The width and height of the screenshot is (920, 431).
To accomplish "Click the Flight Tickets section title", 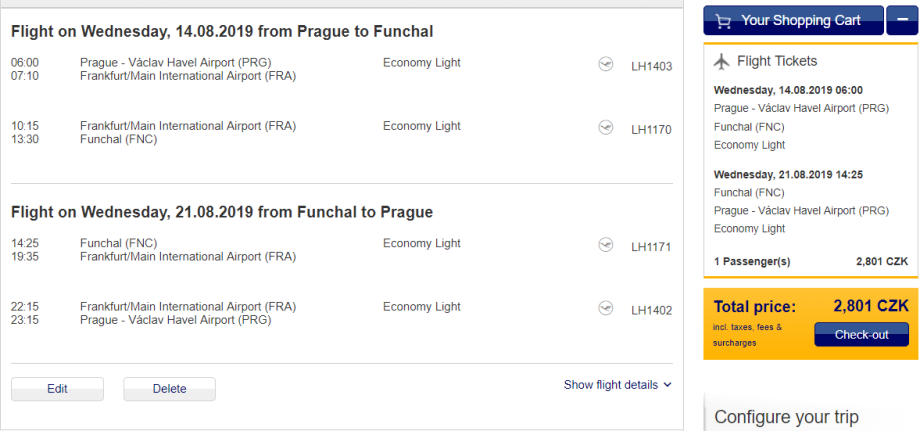I will pyautogui.click(x=777, y=61).
